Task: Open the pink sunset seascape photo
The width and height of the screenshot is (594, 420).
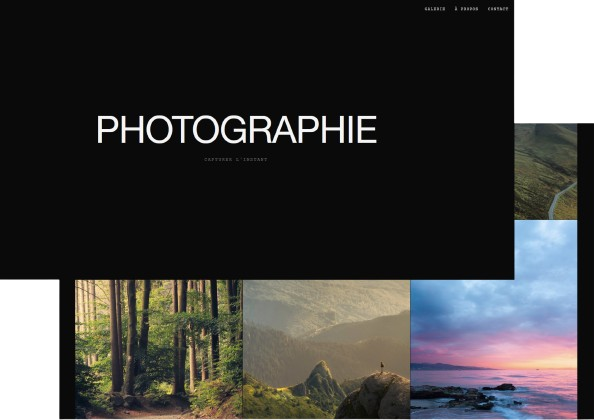Action: coord(494,319)
